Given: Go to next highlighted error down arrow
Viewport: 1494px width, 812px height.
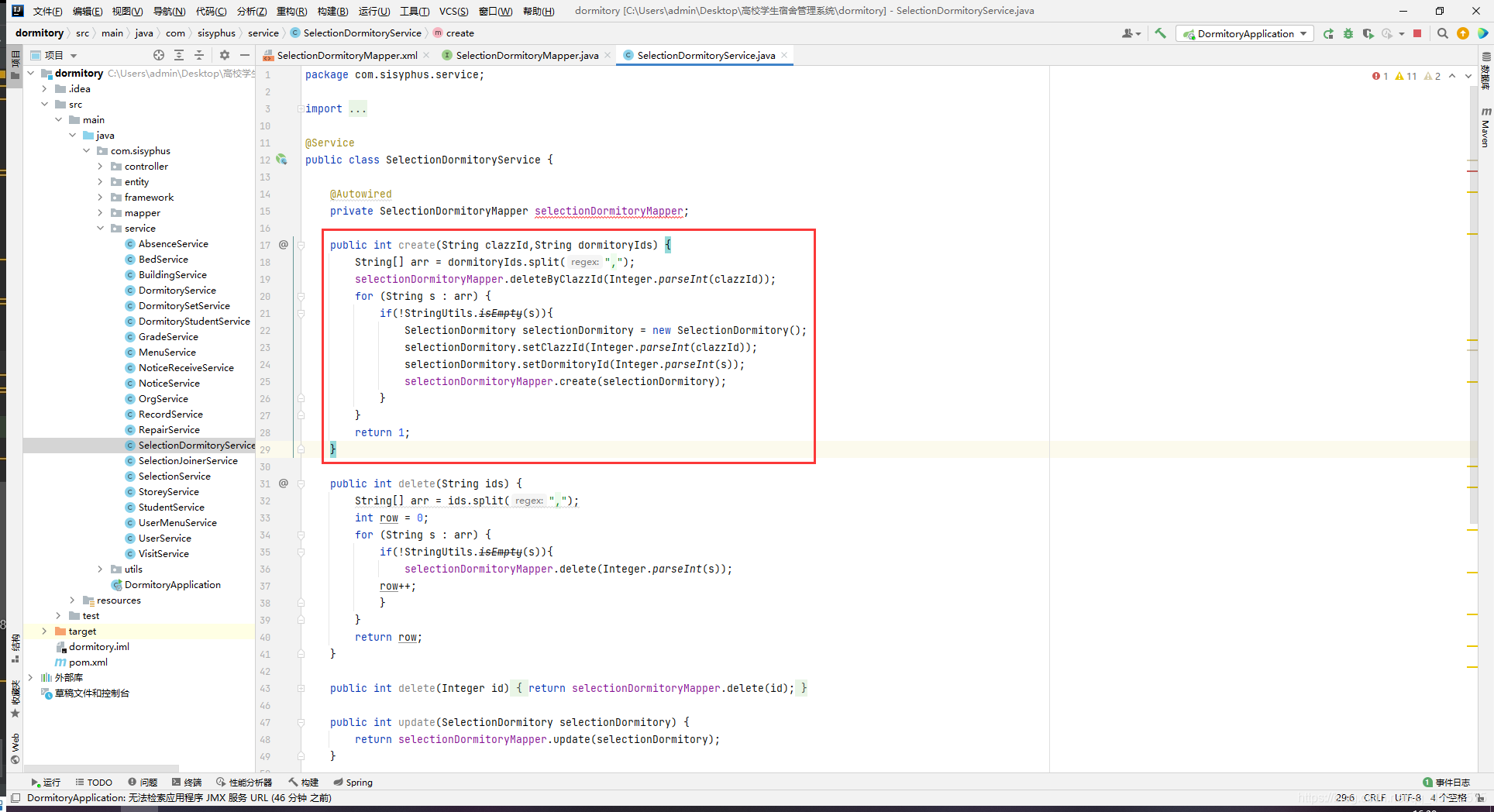Looking at the screenshot, I should click(1468, 76).
